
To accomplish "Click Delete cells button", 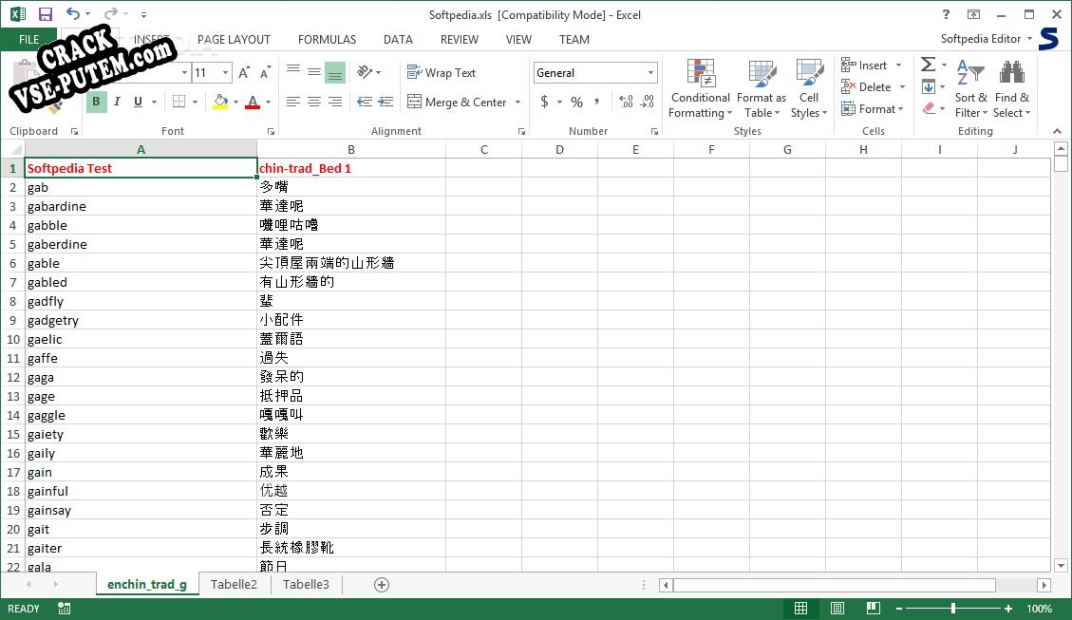I will tap(866, 87).
